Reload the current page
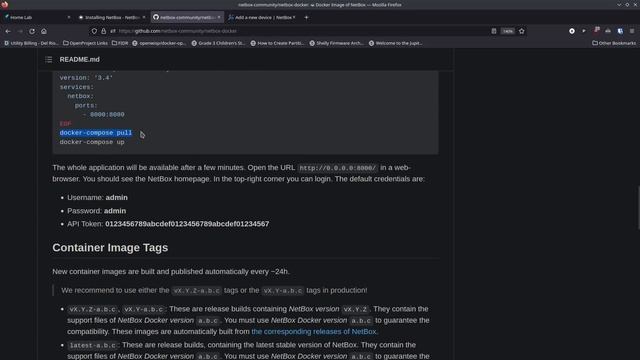Viewport: 640px width, 360px height. point(32,31)
